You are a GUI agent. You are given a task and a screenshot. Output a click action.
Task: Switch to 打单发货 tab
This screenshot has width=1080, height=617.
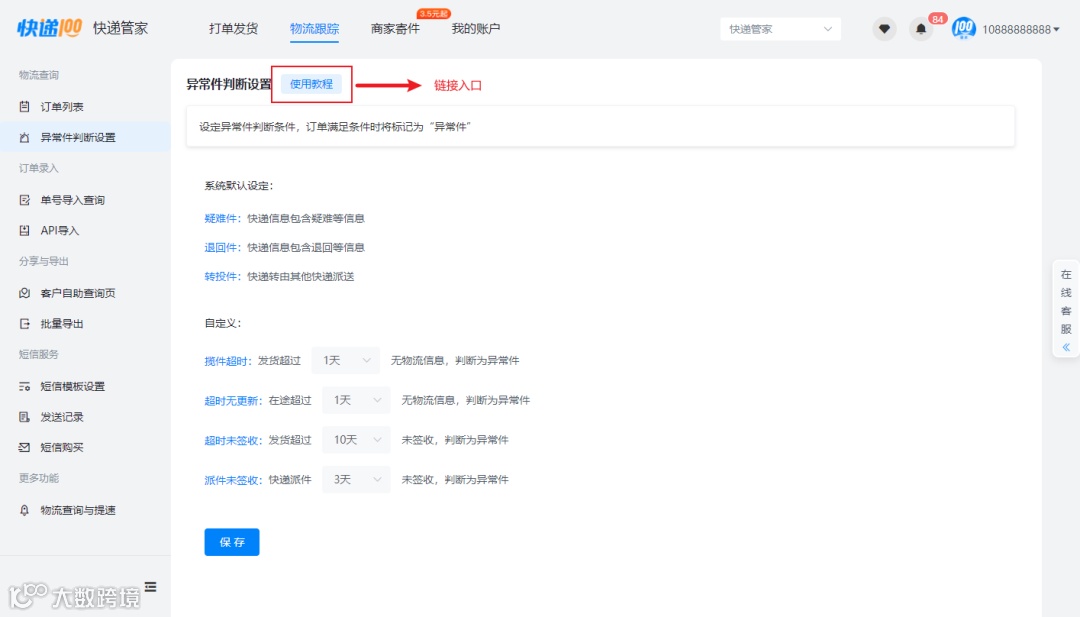pyautogui.click(x=233, y=28)
